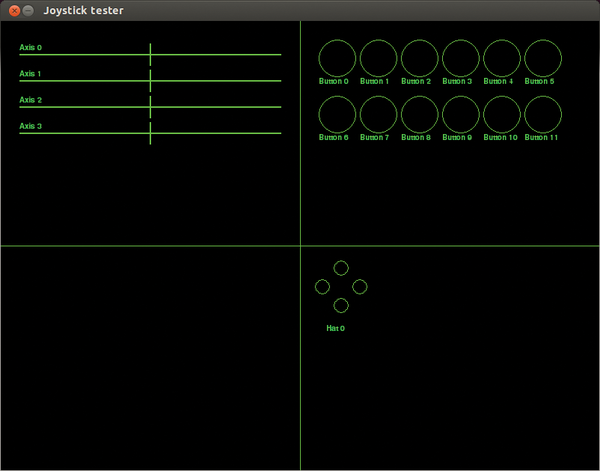Click the Axis 2 slider marker
Image resolution: width=600 pixels, height=471 pixels.
[150, 107]
